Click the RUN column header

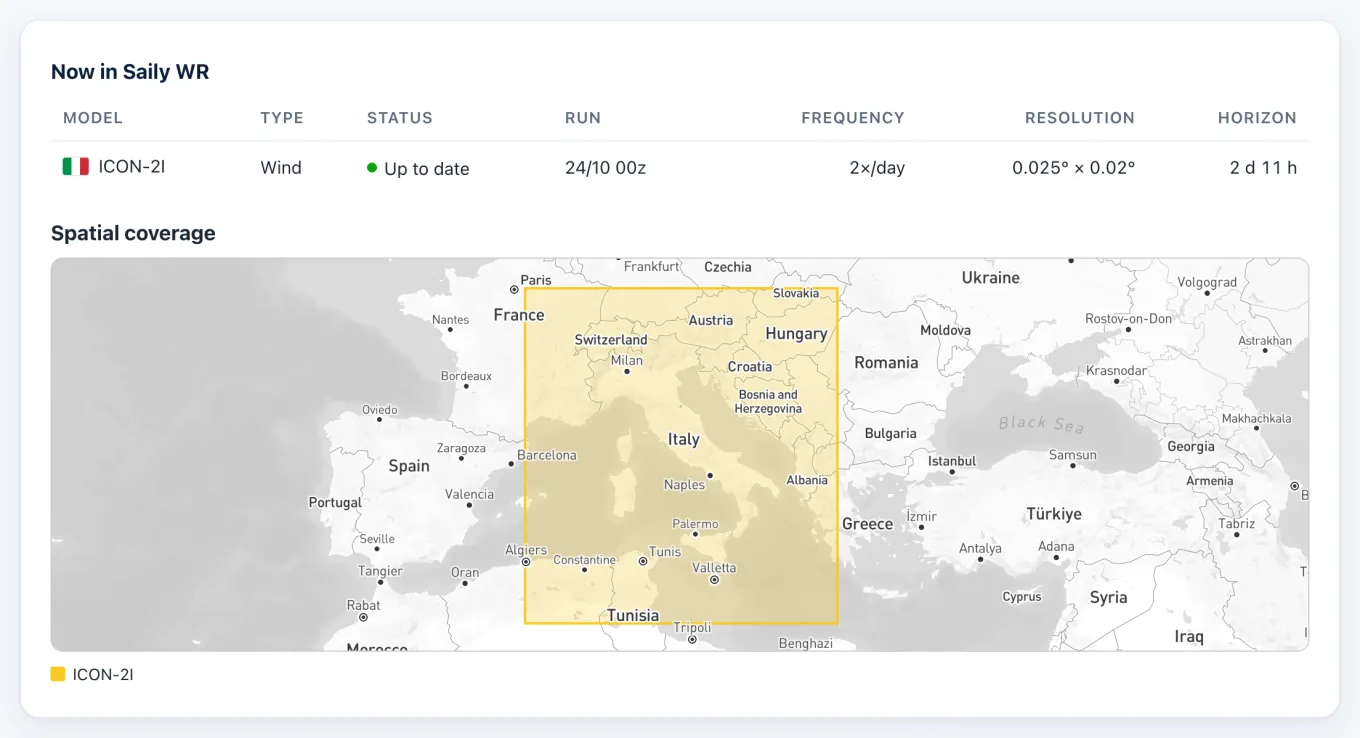pos(583,118)
